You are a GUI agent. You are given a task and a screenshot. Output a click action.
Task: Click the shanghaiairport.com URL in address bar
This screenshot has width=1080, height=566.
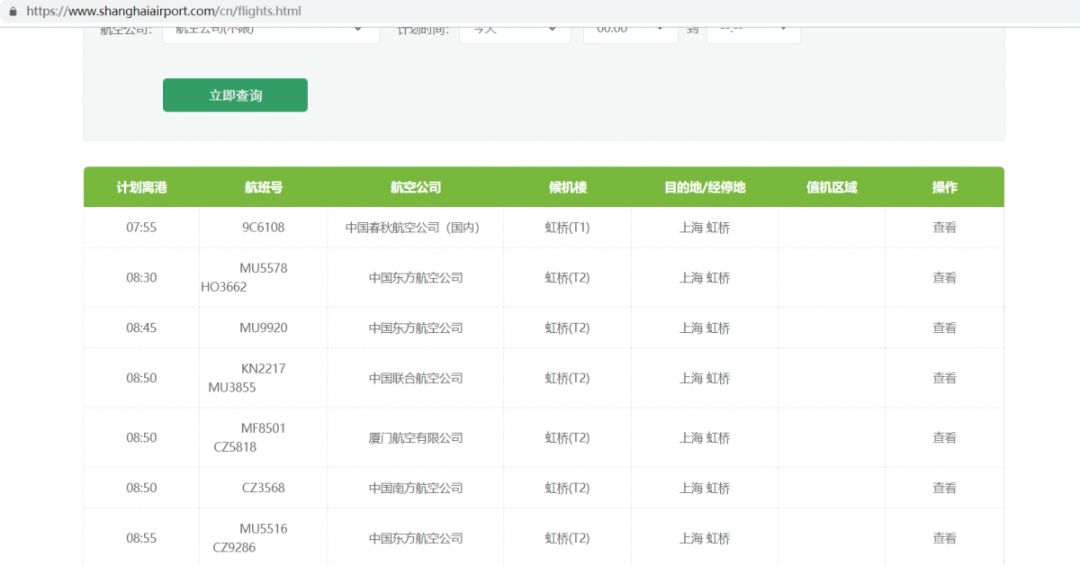(164, 11)
